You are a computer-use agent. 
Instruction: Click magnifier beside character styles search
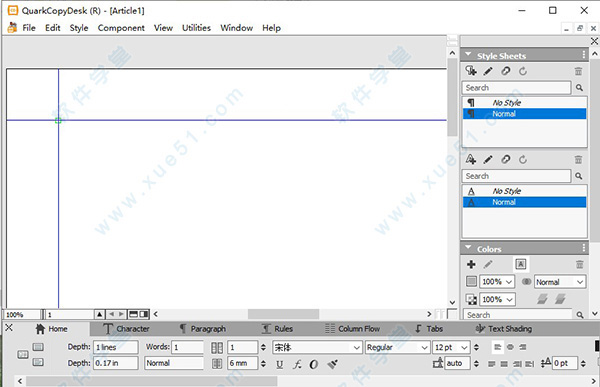[x=579, y=176]
